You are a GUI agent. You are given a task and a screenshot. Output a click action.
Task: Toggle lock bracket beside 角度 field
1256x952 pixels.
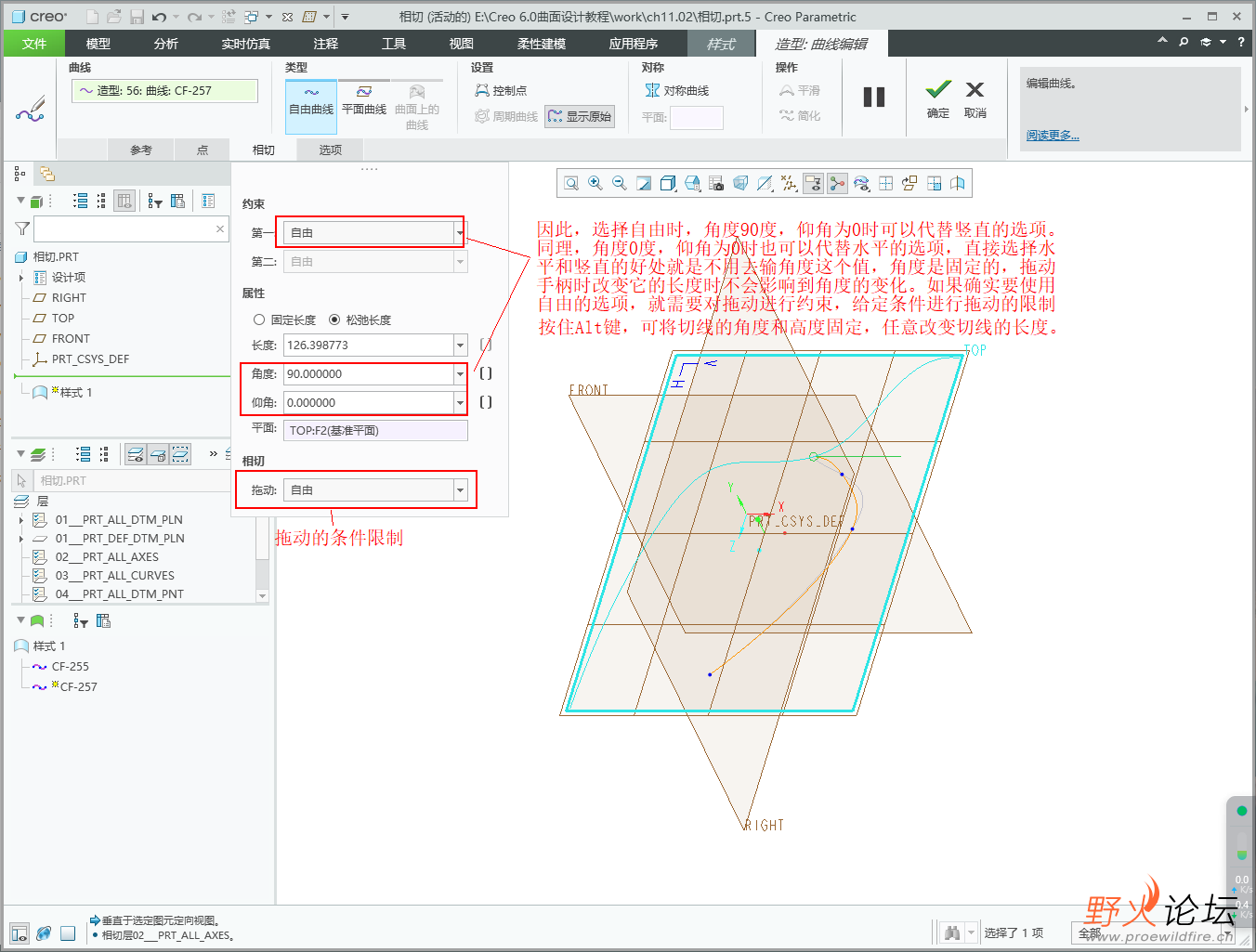click(485, 373)
